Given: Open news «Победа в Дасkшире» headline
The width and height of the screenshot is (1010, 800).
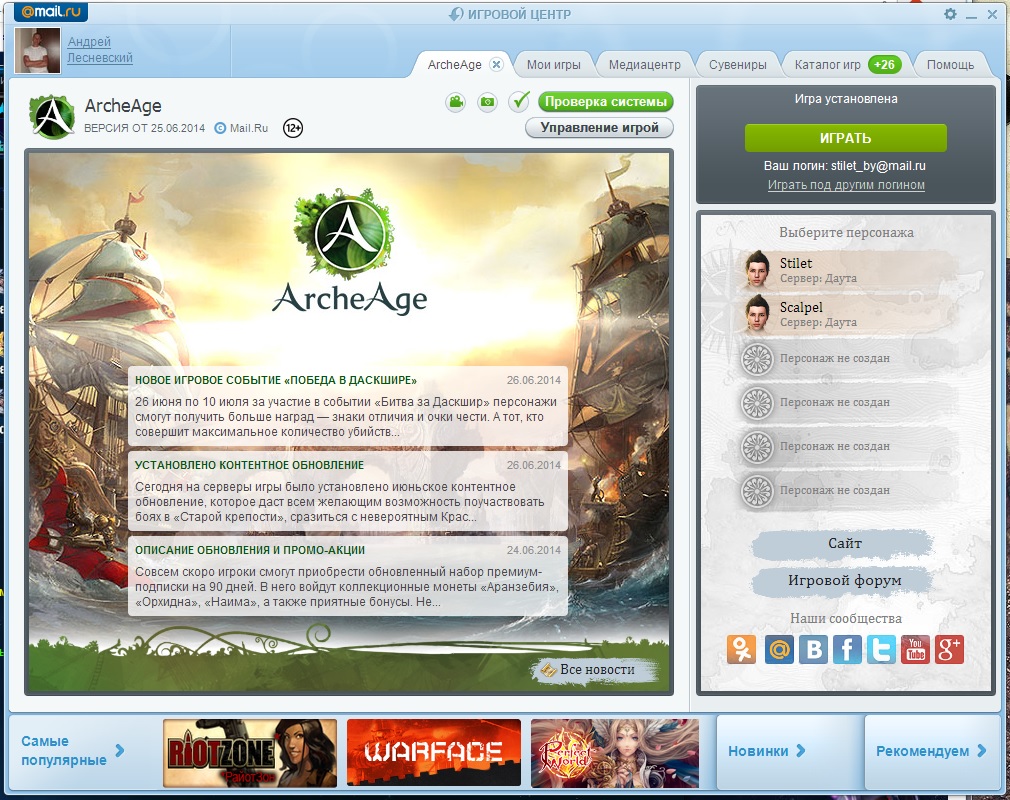Looking at the screenshot, I should tap(276, 380).
